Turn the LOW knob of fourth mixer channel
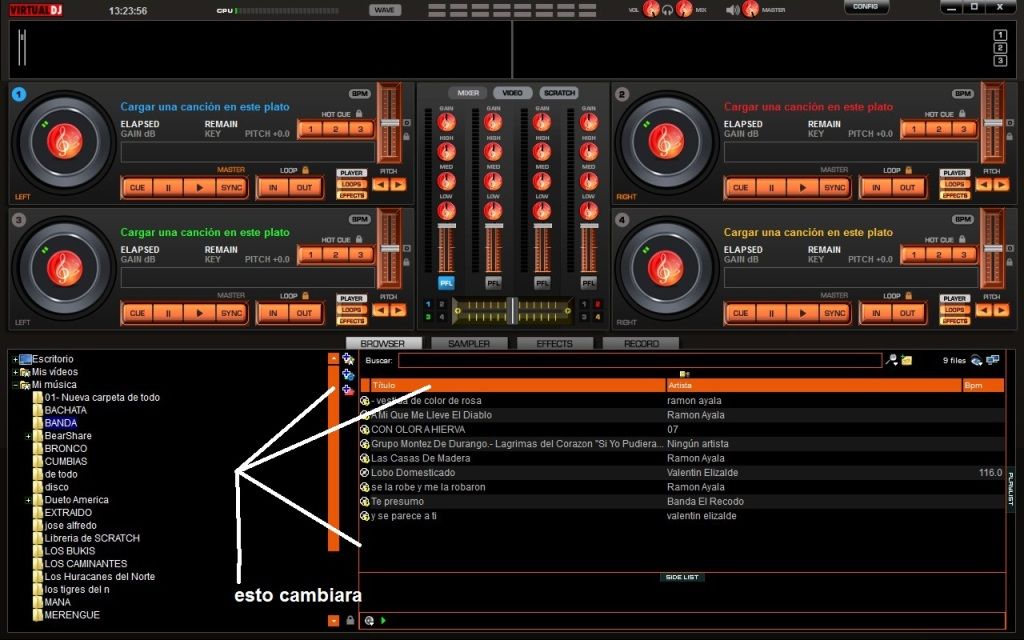This screenshot has height=640, width=1024. 588,210
